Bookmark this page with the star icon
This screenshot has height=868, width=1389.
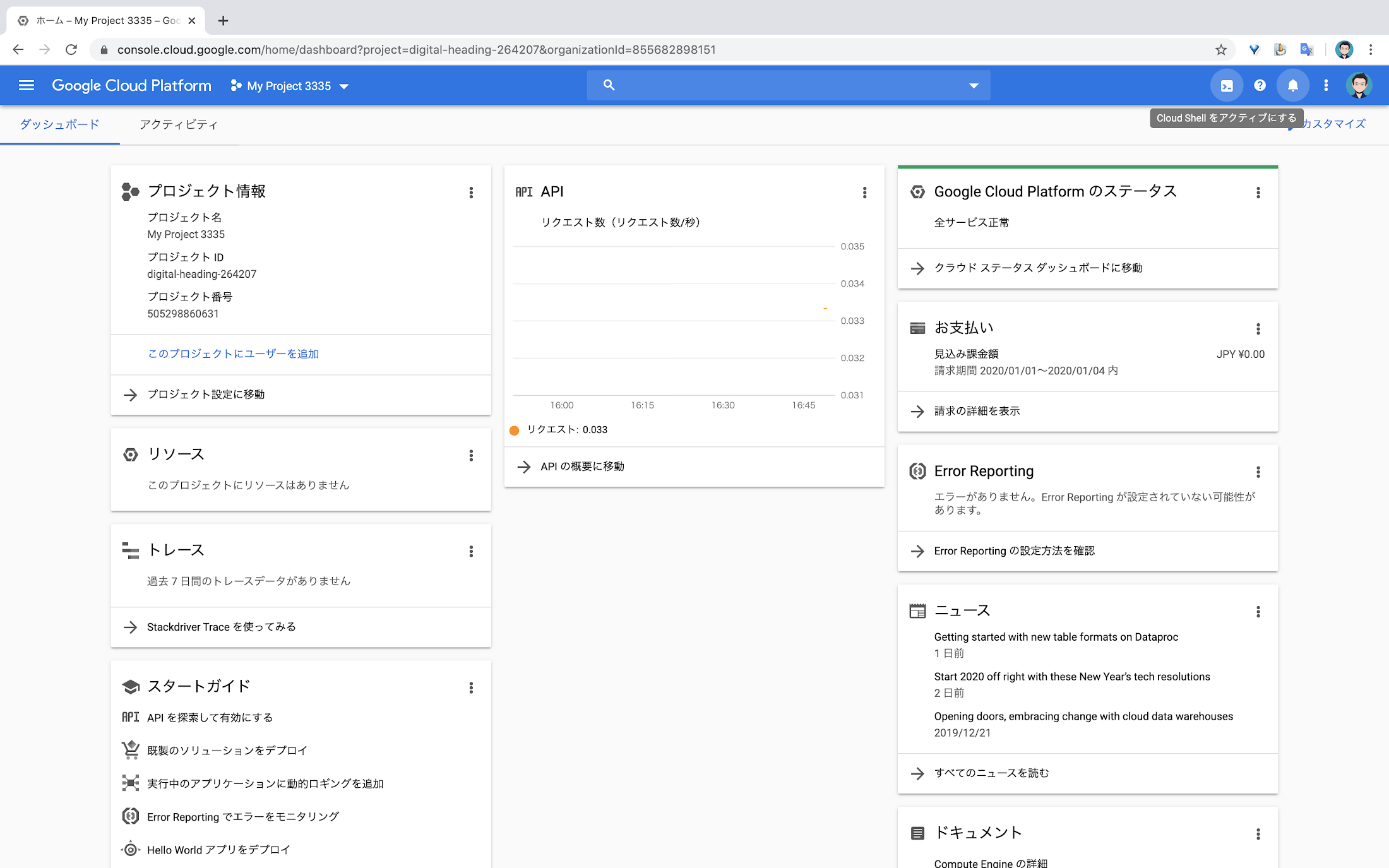click(1220, 50)
